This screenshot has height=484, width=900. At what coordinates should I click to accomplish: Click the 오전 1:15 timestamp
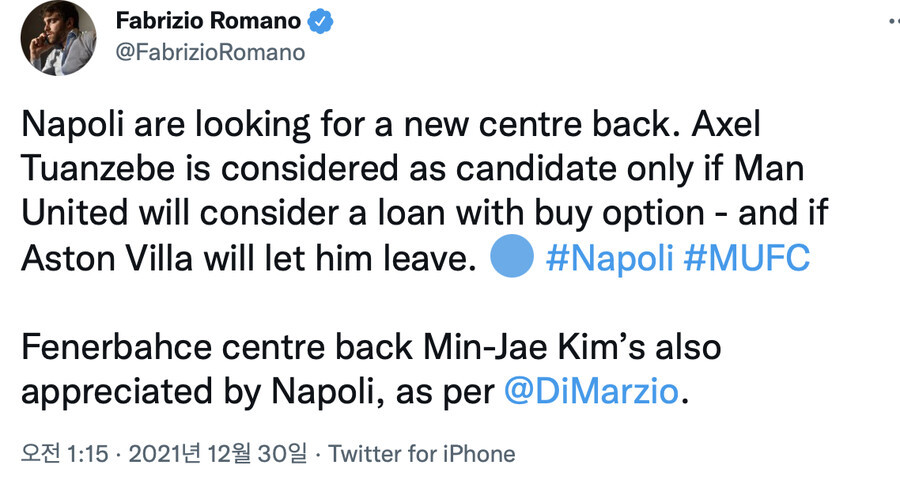tap(64, 454)
